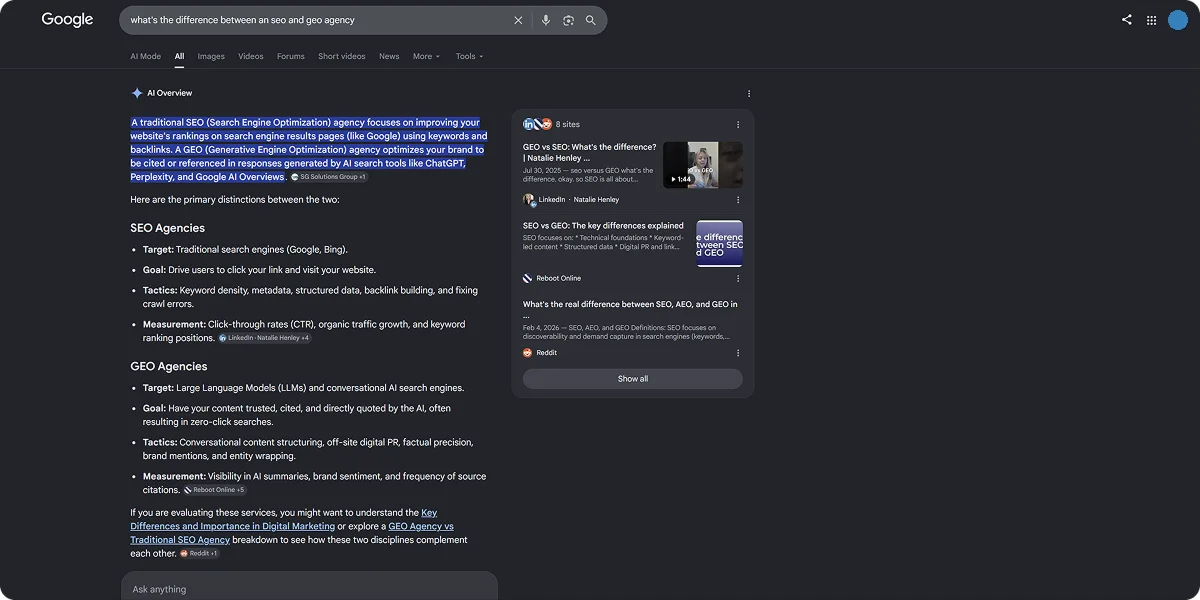
Task: Click the magnifier search icon
Action: click(591, 20)
